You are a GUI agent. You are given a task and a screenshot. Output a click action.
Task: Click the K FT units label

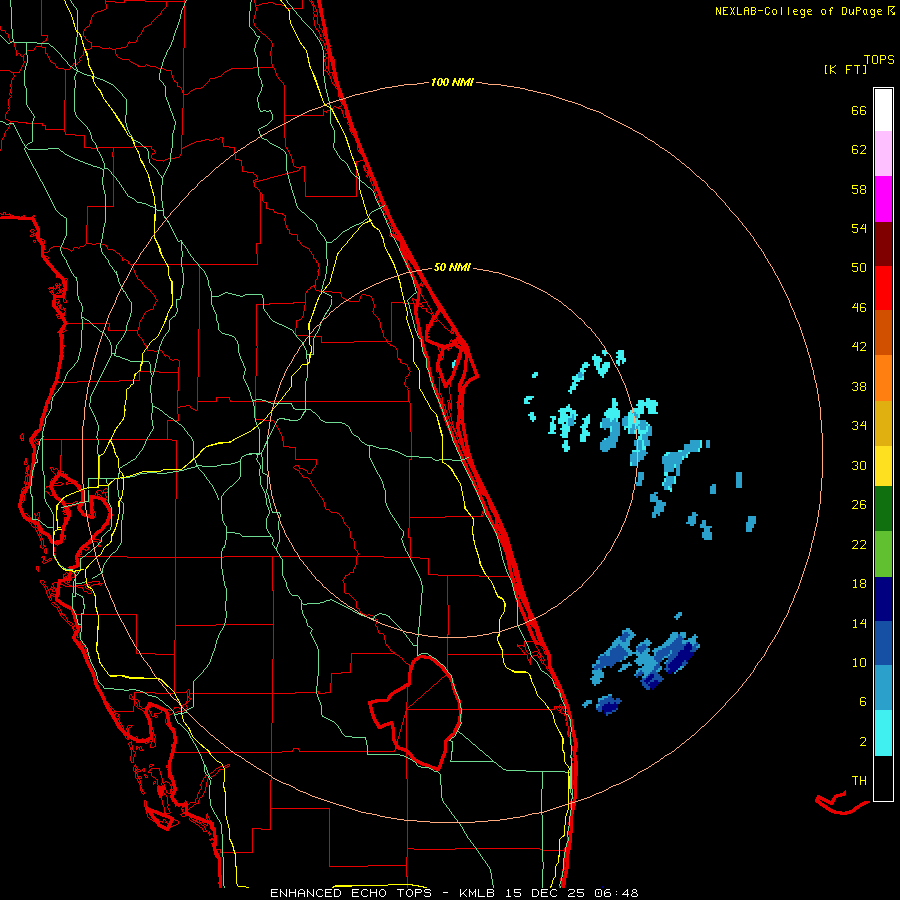click(845, 70)
